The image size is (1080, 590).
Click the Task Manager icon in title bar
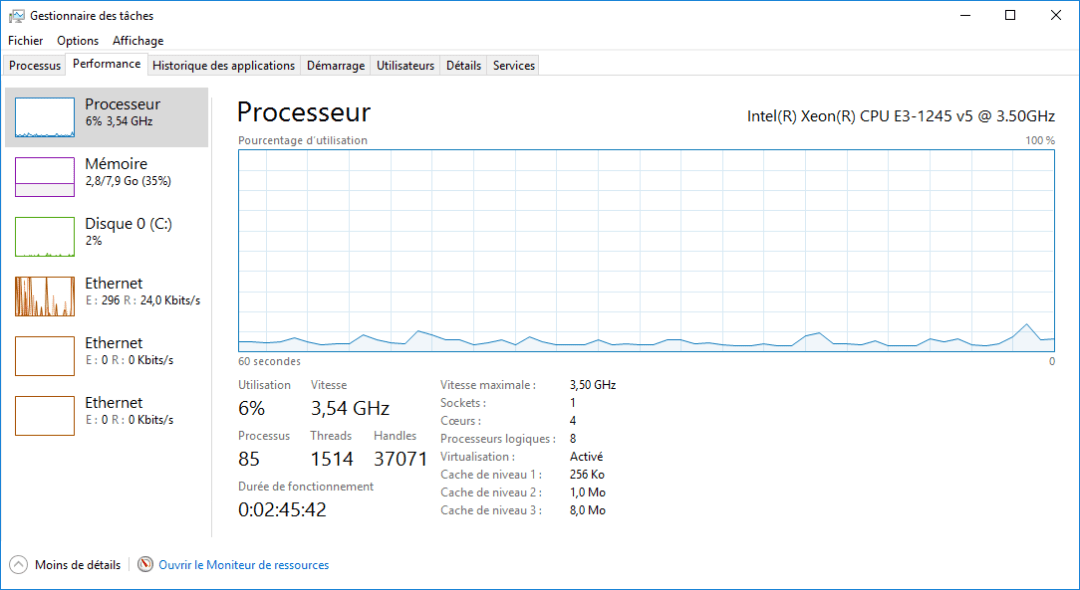pyautogui.click(x=16, y=16)
